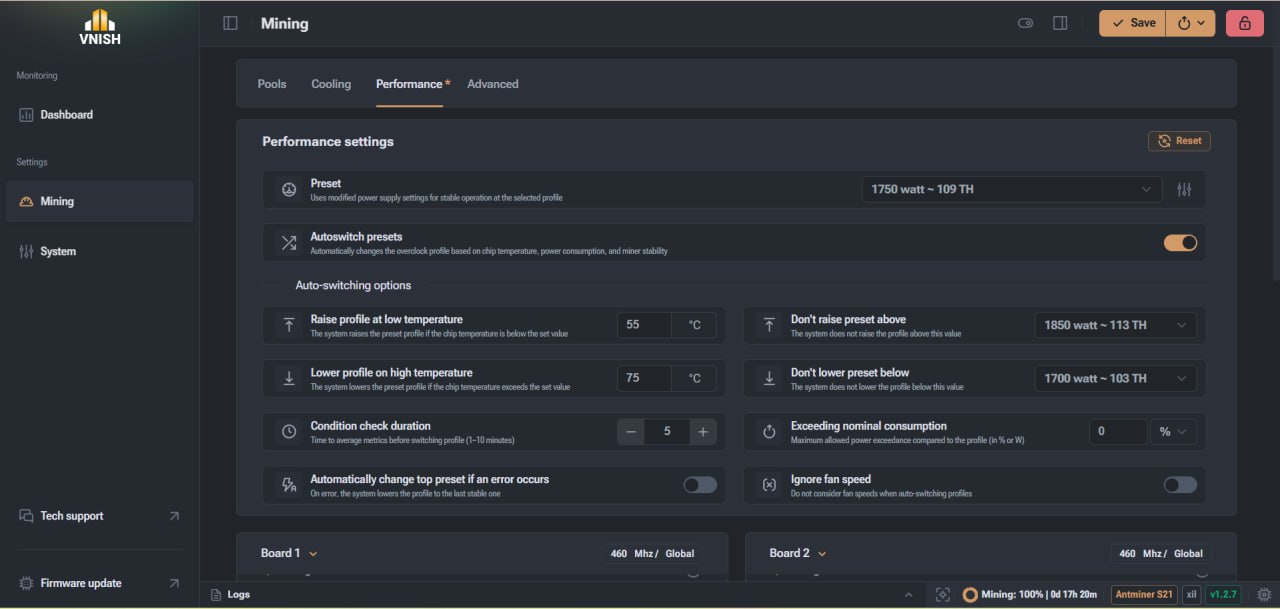Open the Don't raise preset above dropdown

tap(1115, 325)
